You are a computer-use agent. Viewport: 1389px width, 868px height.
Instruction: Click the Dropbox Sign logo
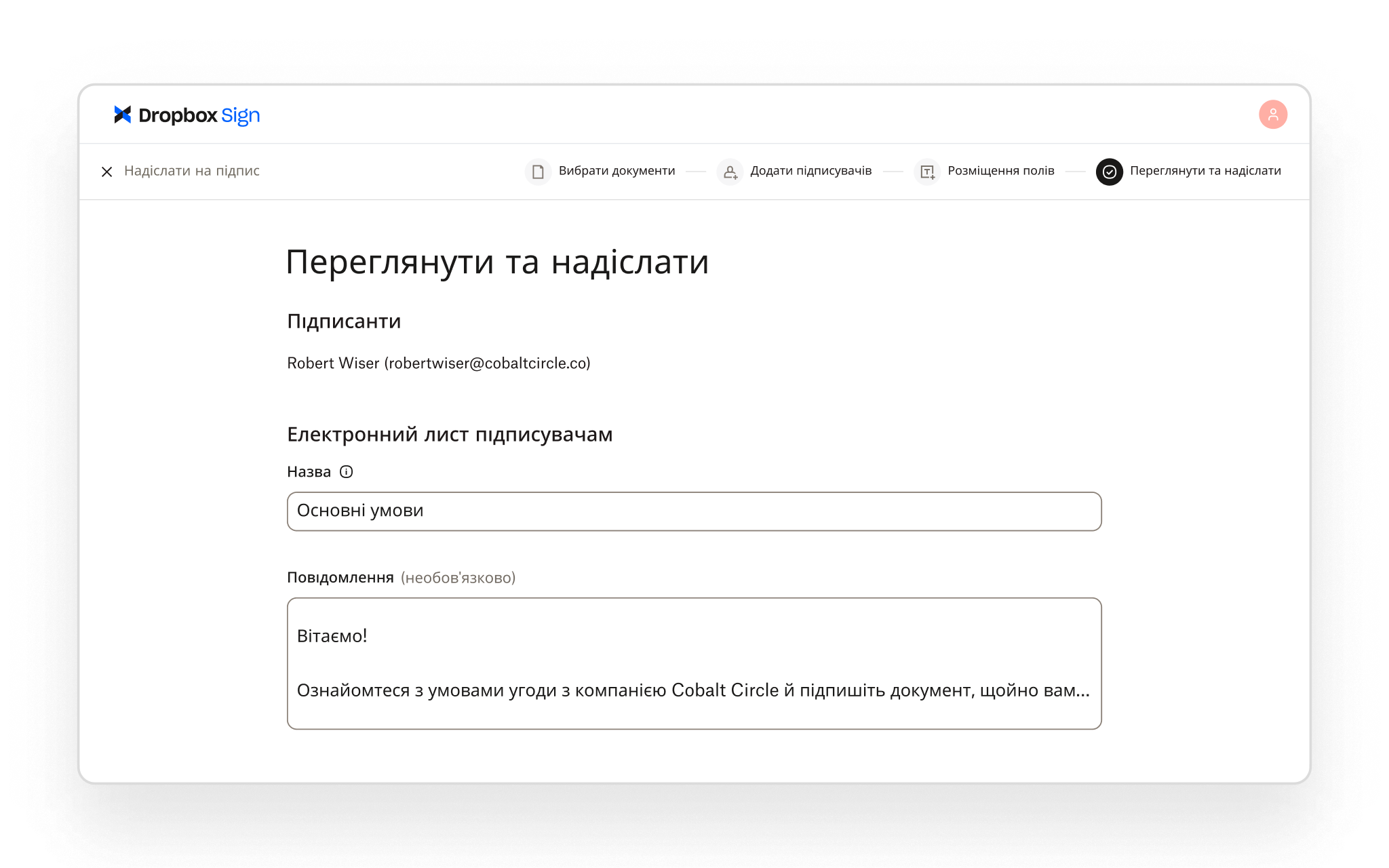pyautogui.click(x=187, y=115)
